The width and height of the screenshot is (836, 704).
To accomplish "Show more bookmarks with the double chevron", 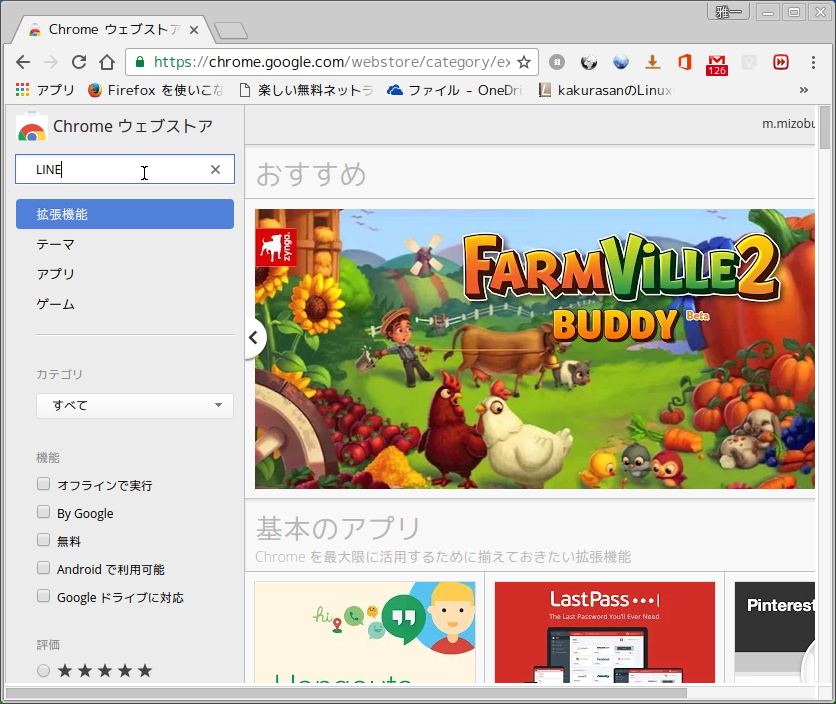I will 803,90.
